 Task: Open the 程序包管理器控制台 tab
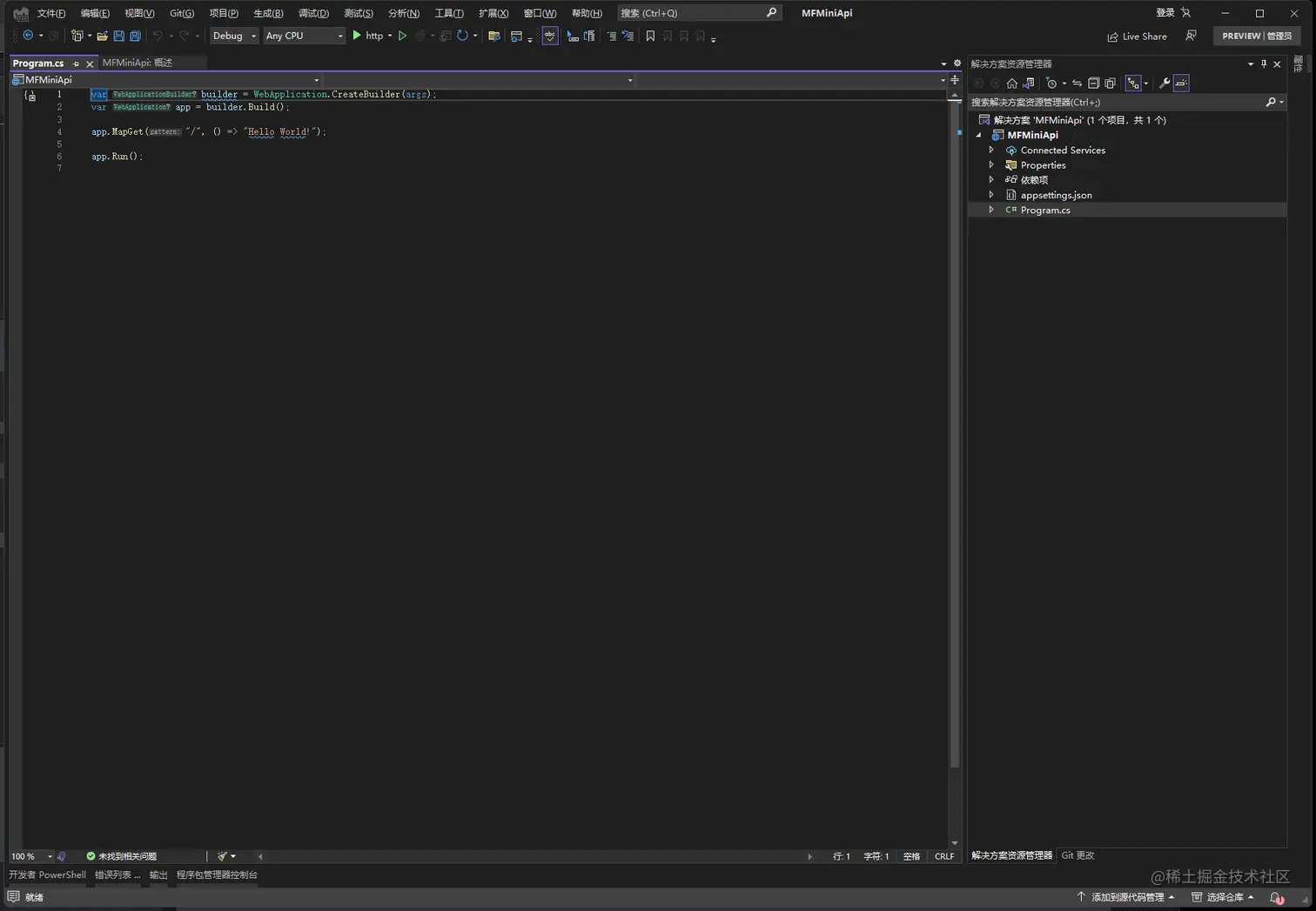217,874
